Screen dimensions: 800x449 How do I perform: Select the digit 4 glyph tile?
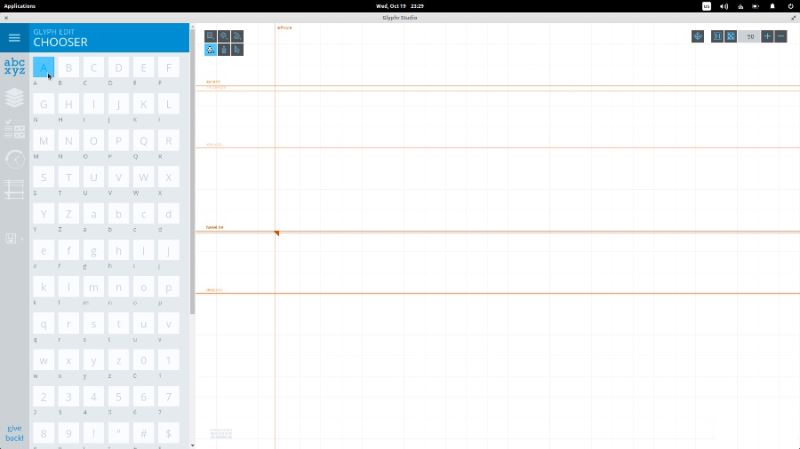coord(93,397)
